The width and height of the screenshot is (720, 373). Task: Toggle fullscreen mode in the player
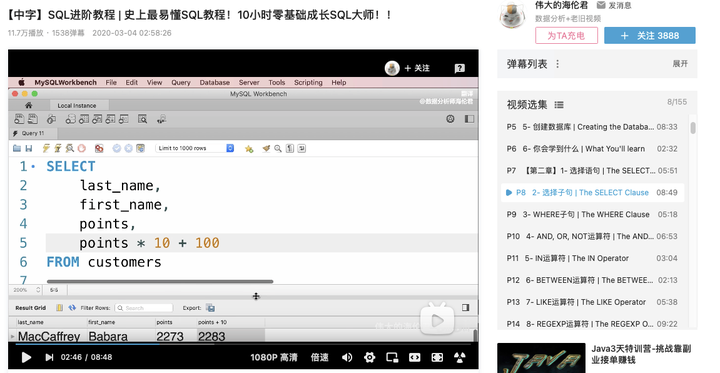[437, 357]
